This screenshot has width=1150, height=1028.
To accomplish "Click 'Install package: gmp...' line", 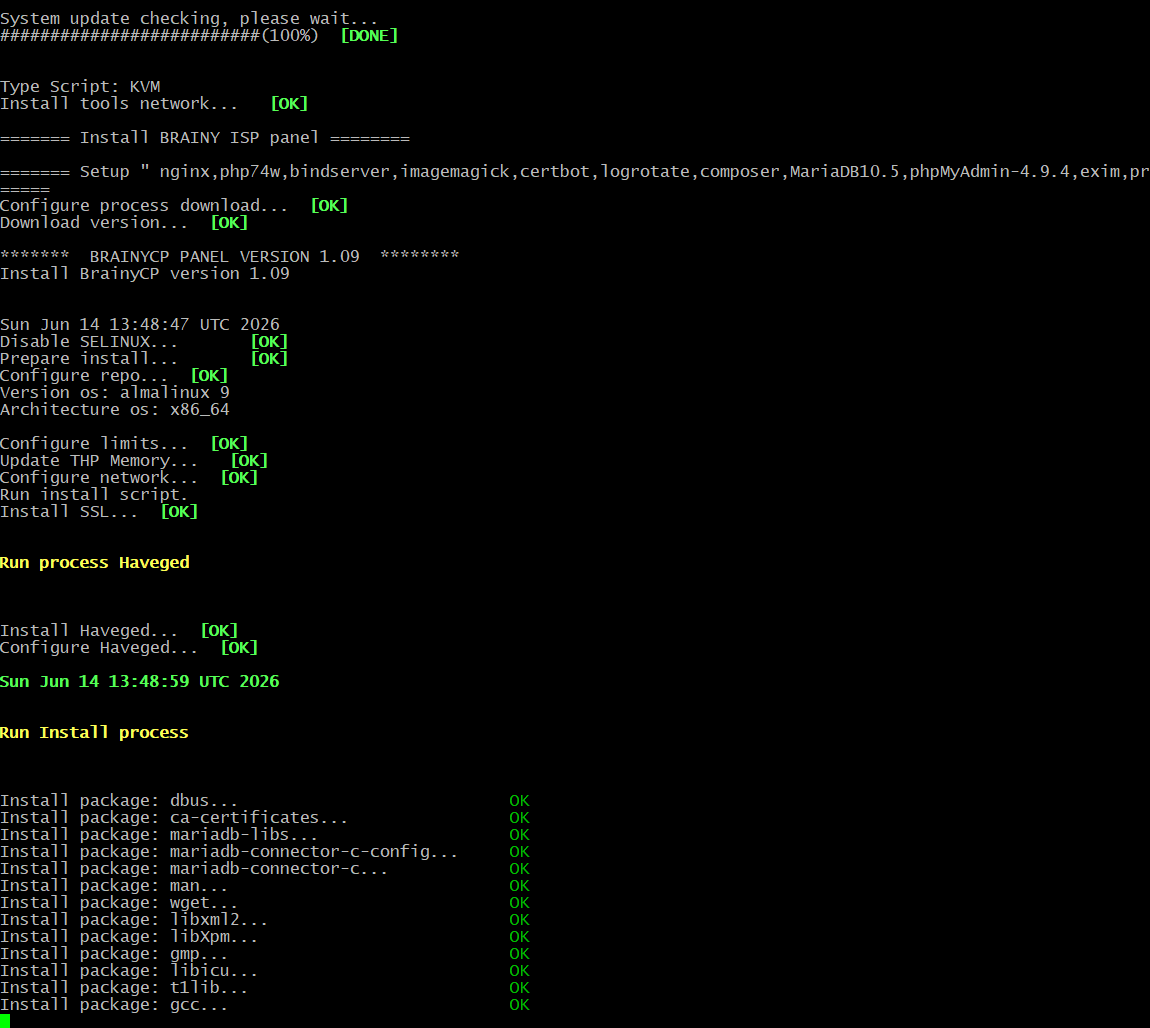I will click(x=265, y=954).
